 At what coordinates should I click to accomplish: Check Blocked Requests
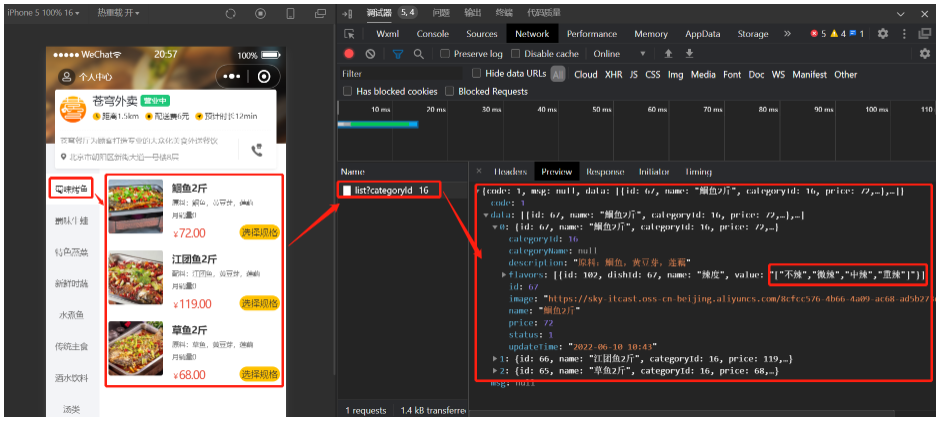pos(449,91)
